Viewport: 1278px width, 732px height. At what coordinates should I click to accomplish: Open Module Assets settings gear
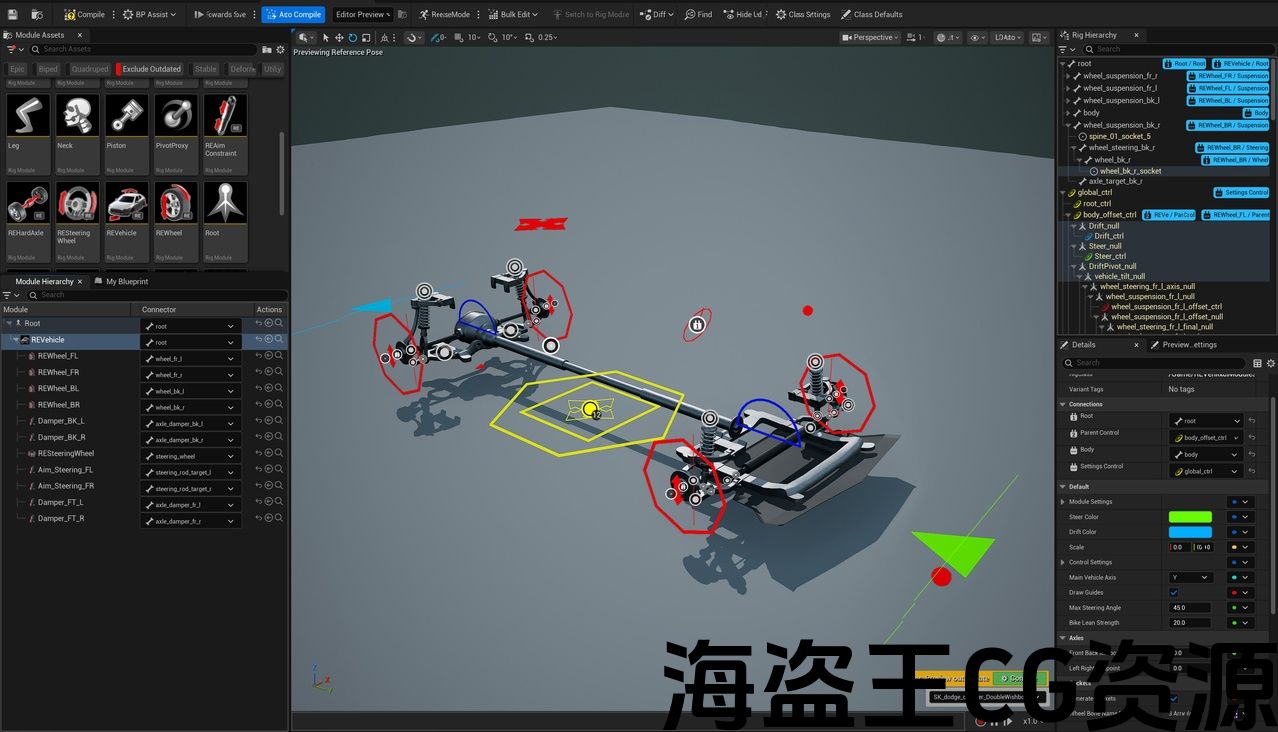tap(280, 49)
